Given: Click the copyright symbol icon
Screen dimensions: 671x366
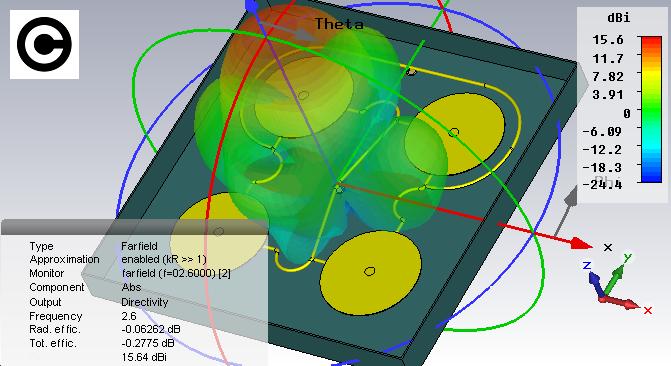Looking at the screenshot, I should click(45, 44).
